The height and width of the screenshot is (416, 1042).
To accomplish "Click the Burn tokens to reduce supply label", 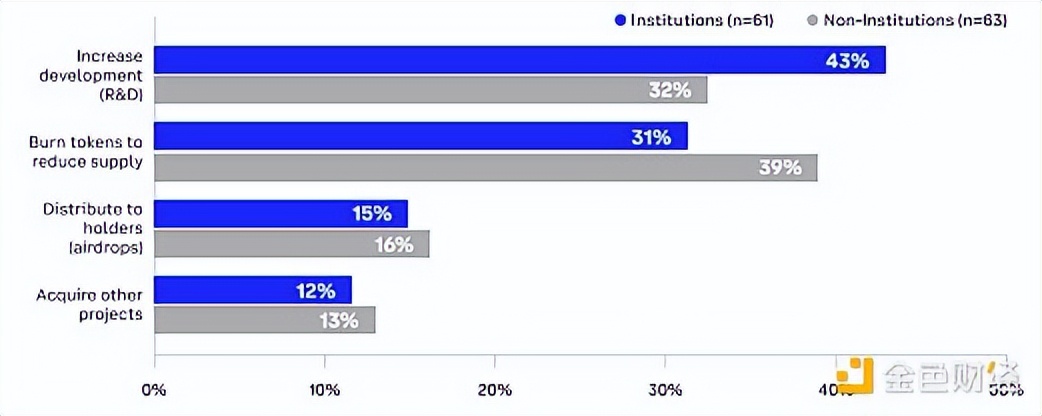I will pos(86,152).
